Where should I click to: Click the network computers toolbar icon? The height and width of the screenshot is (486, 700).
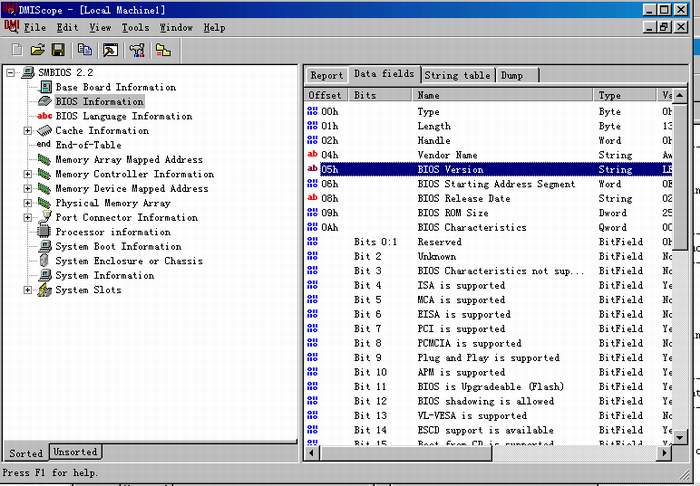pyautogui.click(x=137, y=50)
